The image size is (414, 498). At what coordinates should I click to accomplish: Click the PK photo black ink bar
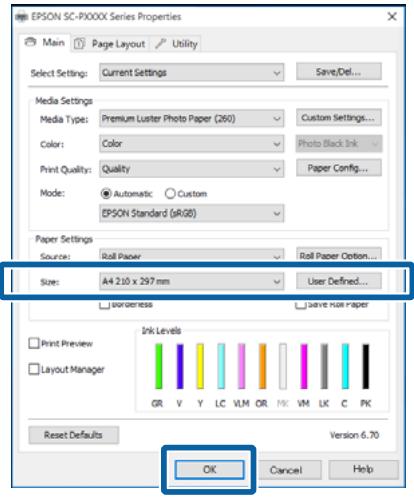click(x=366, y=367)
